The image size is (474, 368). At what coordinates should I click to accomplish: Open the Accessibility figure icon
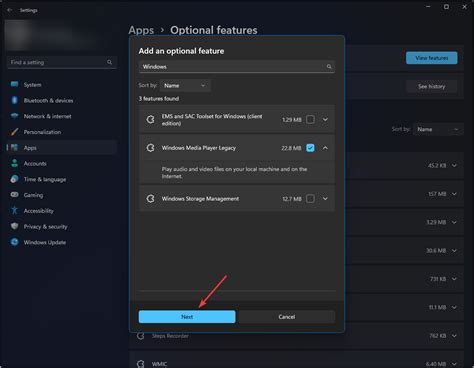tap(14, 210)
